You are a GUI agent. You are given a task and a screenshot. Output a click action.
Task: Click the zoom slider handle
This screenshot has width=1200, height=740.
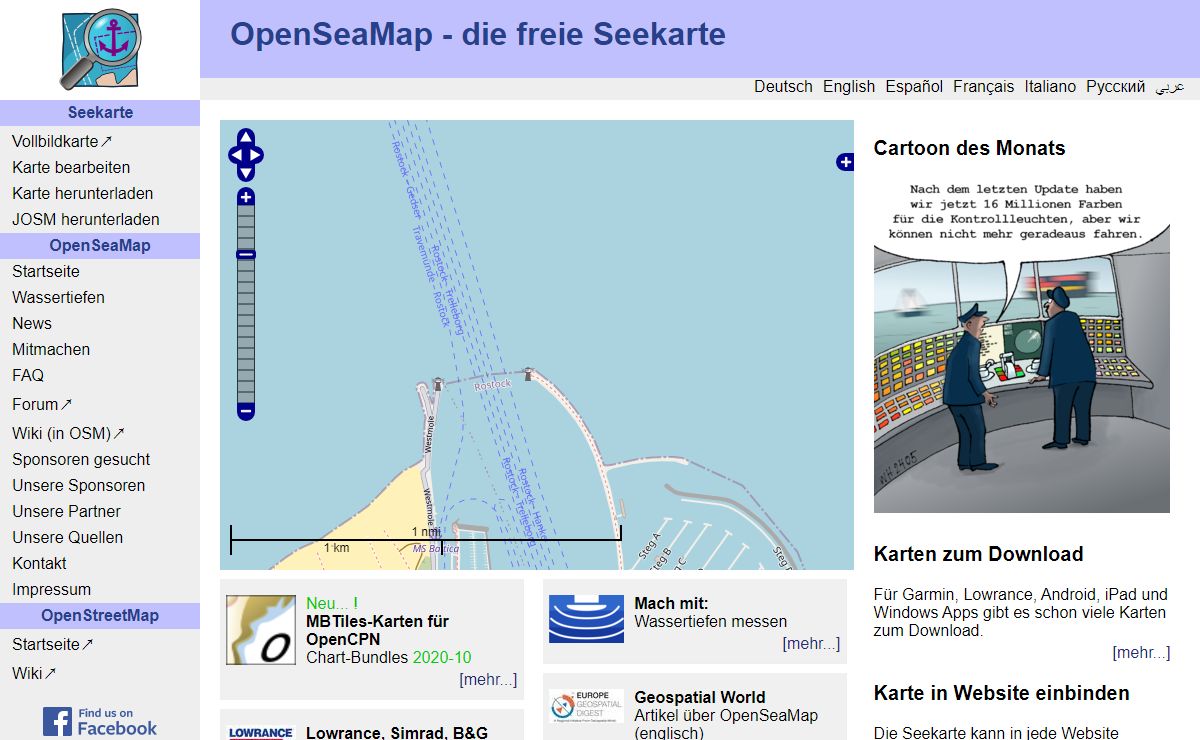246,254
